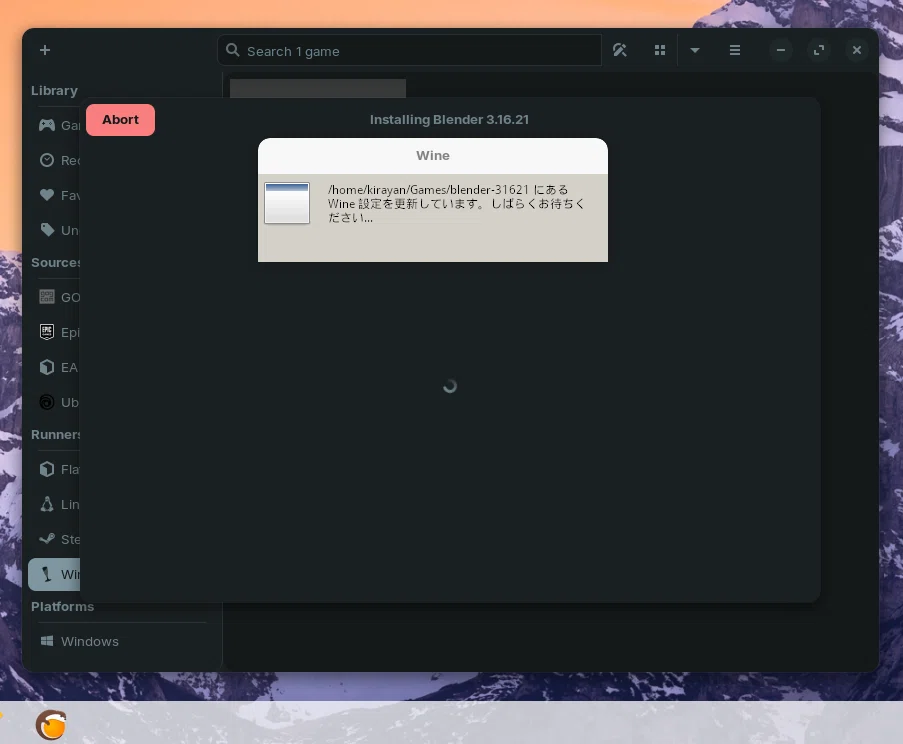Open the Lutris tools brush icon
903x744 pixels.
click(620, 50)
